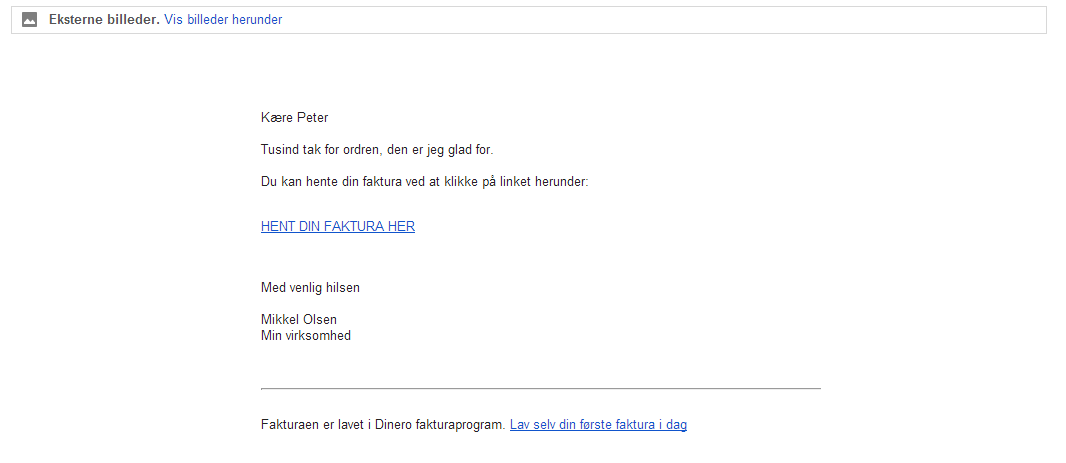The image size is (1066, 463).
Task: Click the company name 'Min virksomhed'
Action: pyautogui.click(x=306, y=335)
